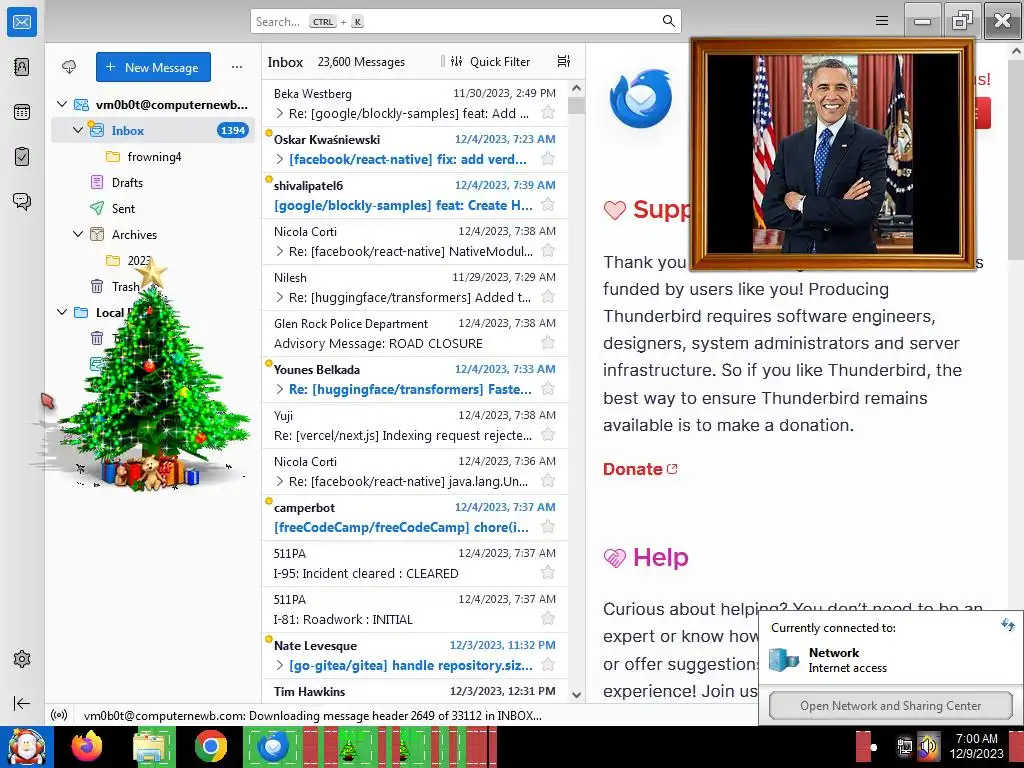Launch Firefox from the taskbar
The width and height of the screenshot is (1024, 768).
(x=87, y=747)
